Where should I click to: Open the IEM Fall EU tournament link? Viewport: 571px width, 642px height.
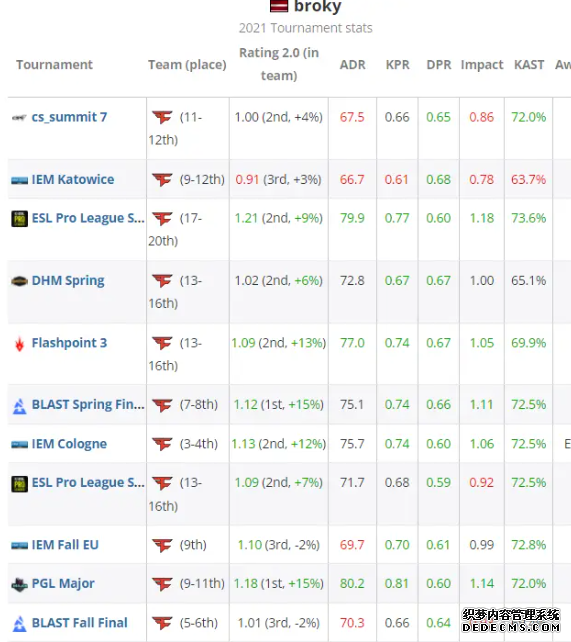[x=65, y=545]
